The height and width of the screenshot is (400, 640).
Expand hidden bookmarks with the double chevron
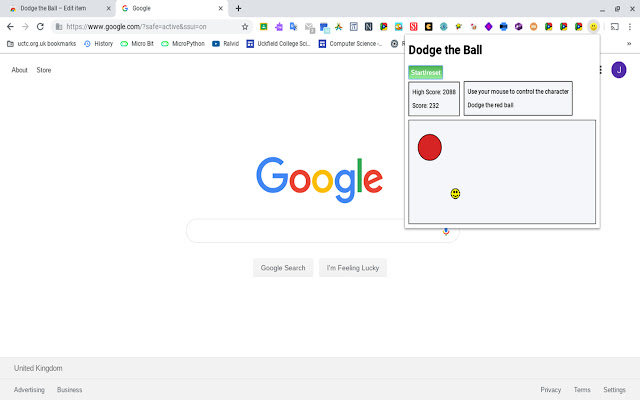pos(629,44)
